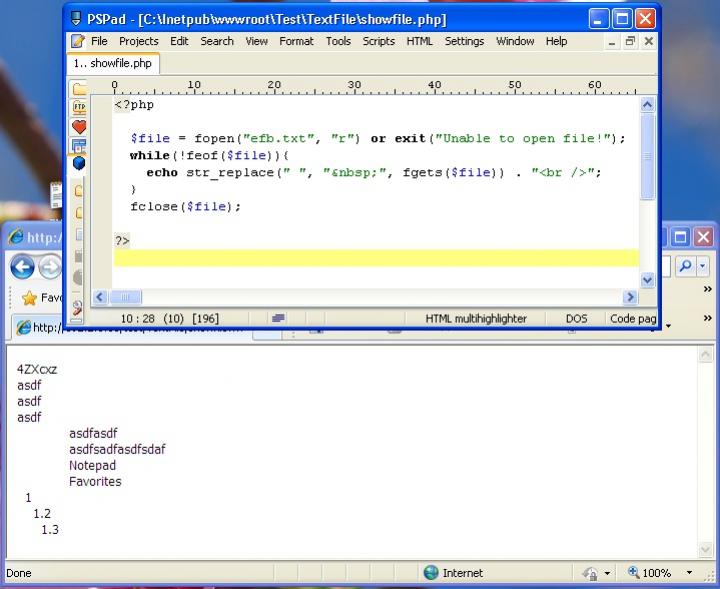
Task: Click the editor horizontal scrollbar thumb
Action: [125, 297]
